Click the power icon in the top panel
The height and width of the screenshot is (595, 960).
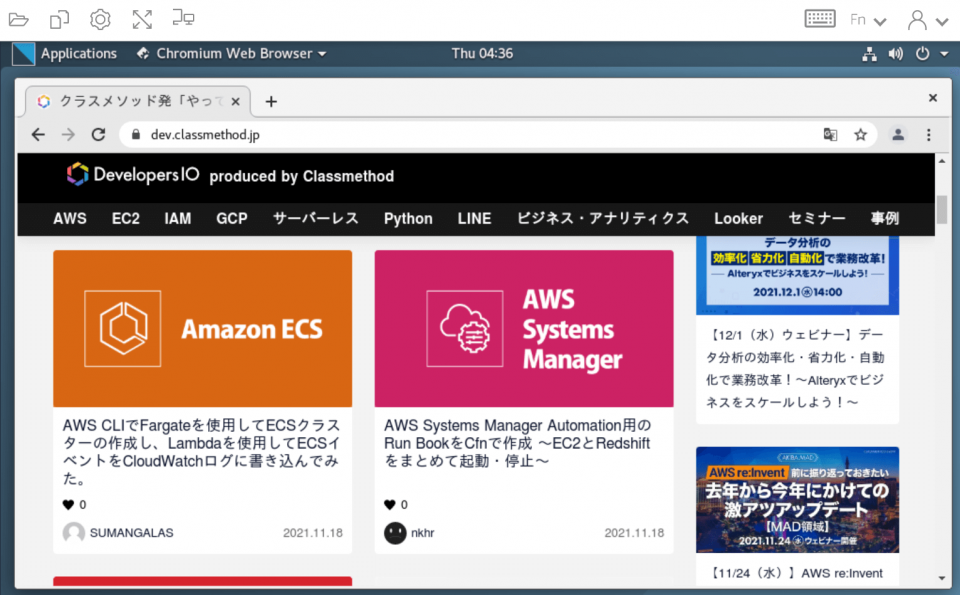click(922, 53)
